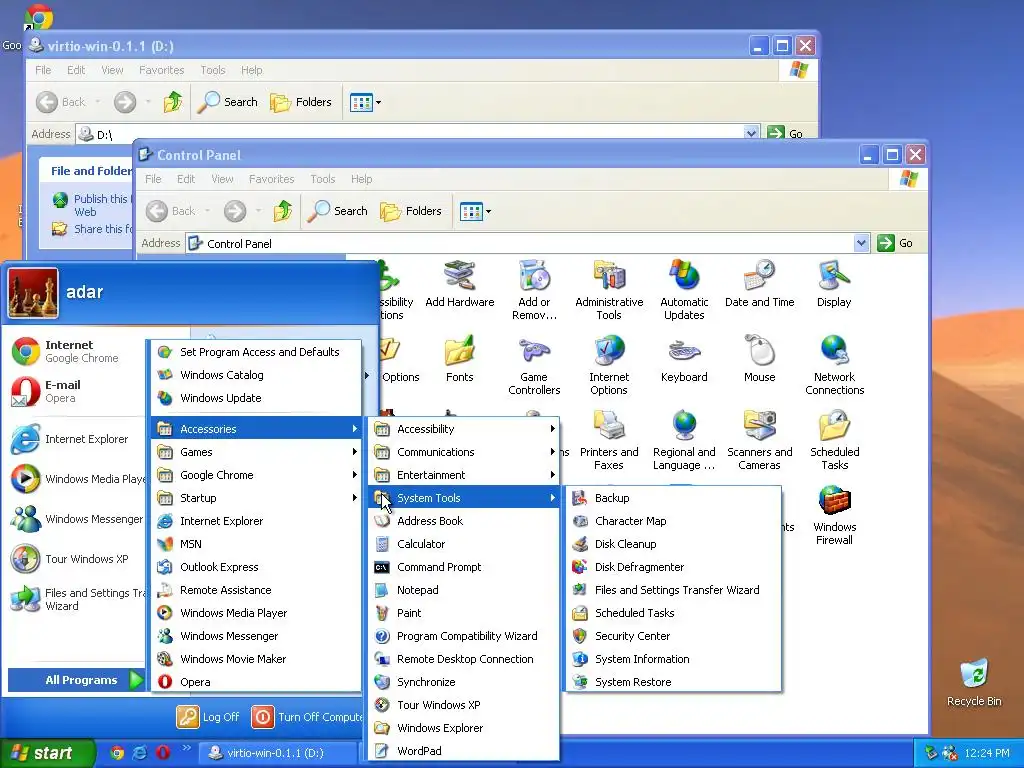Click Folders in virtio-win toolbar
Screen dimensions: 1024x768
pyautogui.click(x=301, y=102)
